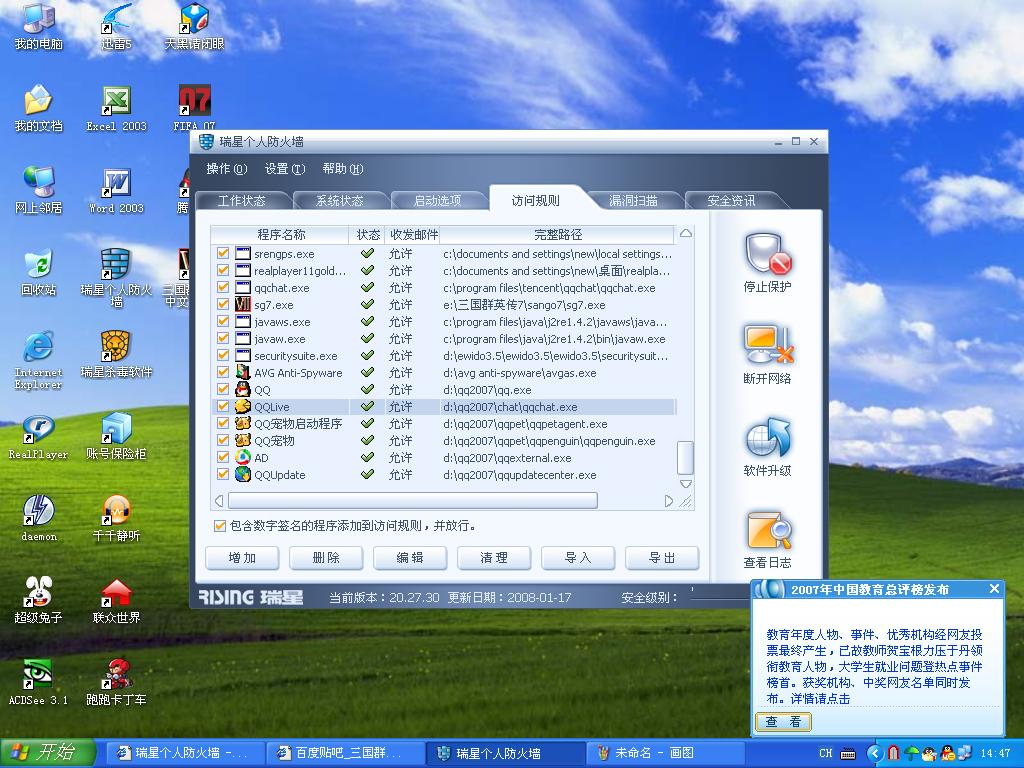Uncheck the javaws.exe rule checkbox
This screenshot has width=1024, height=768.
coord(223,321)
